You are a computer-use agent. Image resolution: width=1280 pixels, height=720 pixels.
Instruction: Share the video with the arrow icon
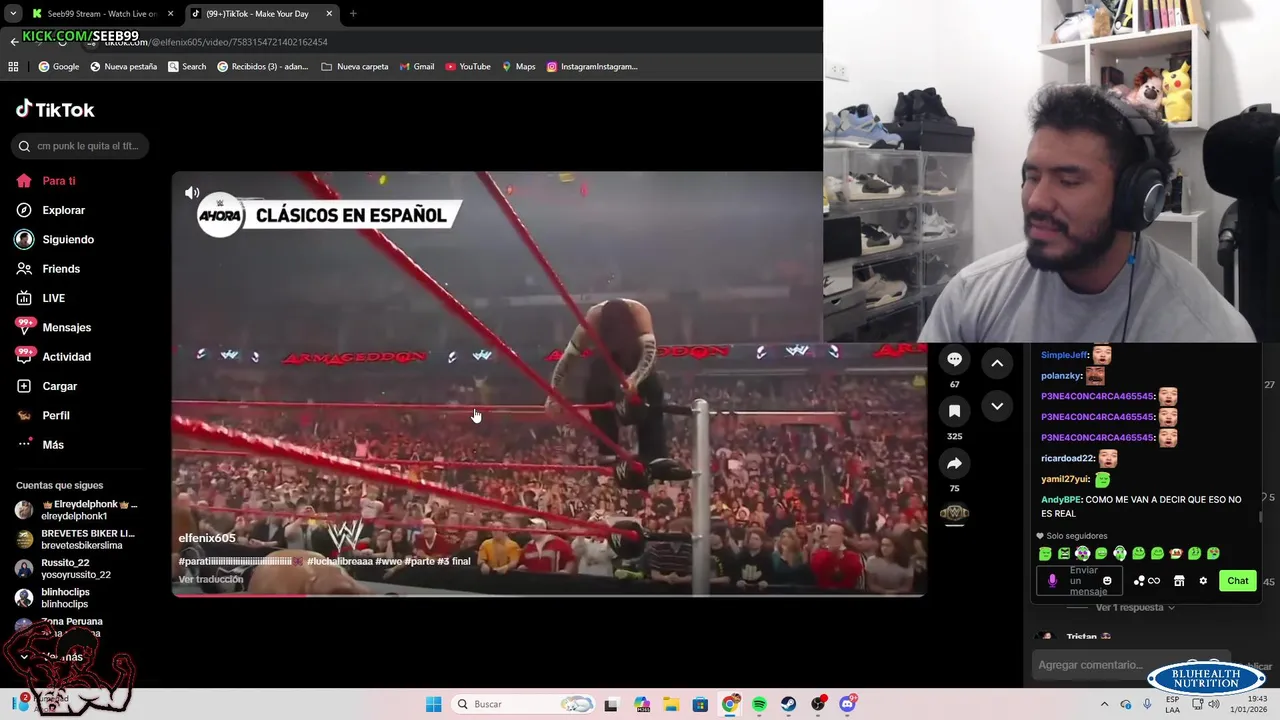tap(954, 463)
